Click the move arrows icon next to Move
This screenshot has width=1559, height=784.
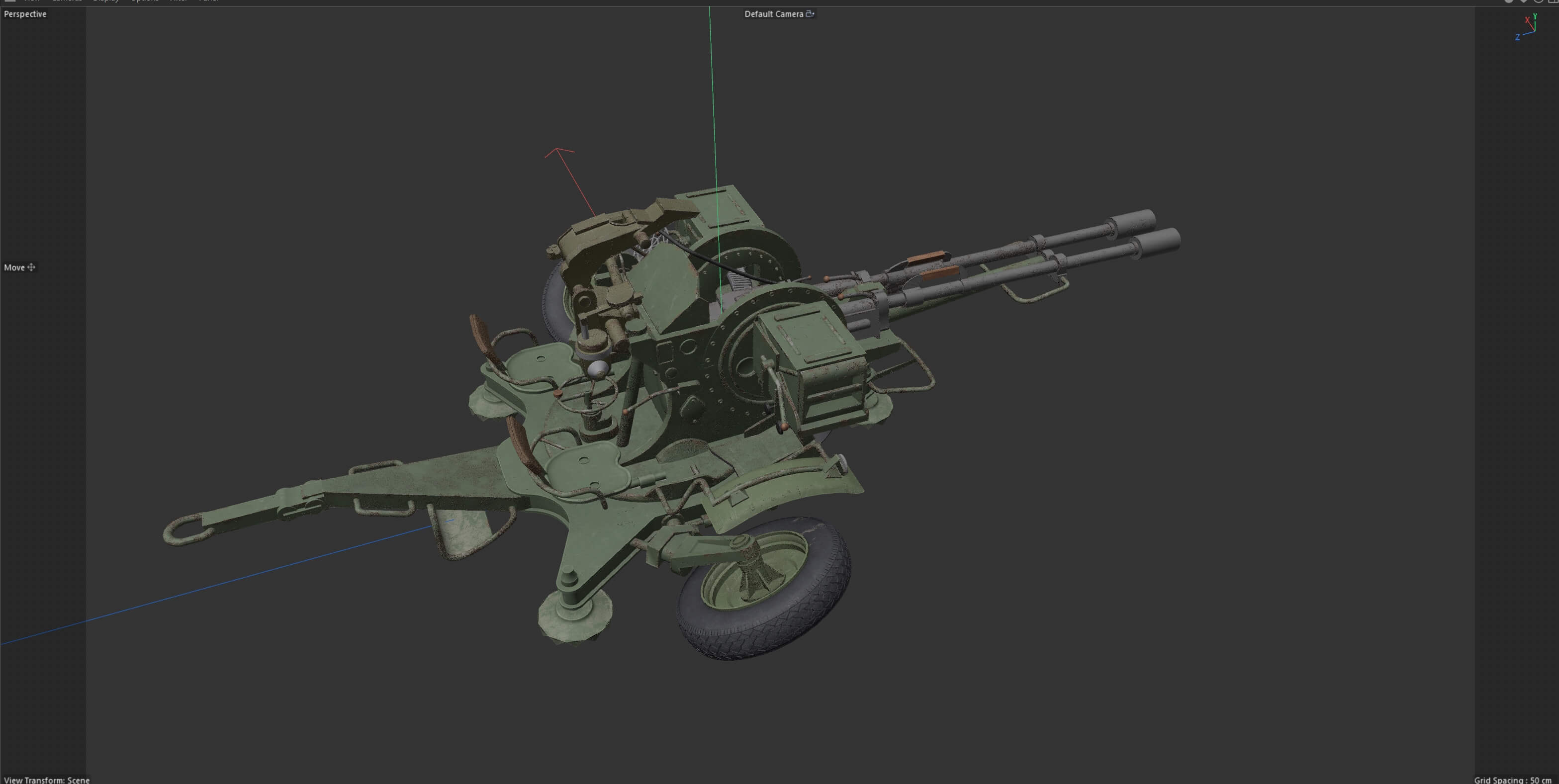[x=31, y=267]
